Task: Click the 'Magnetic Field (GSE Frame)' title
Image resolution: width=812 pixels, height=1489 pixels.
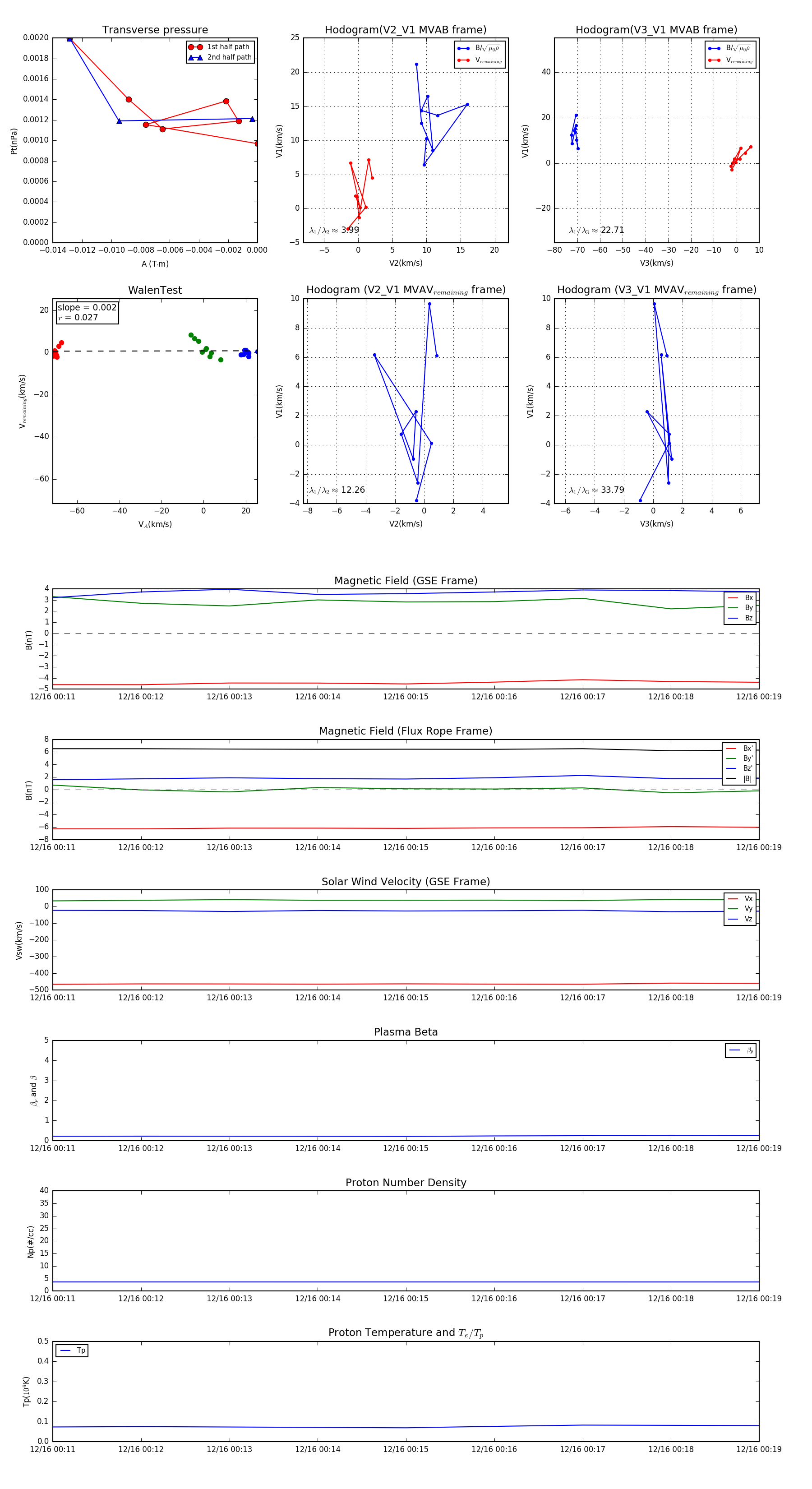Action: click(x=406, y=581)
